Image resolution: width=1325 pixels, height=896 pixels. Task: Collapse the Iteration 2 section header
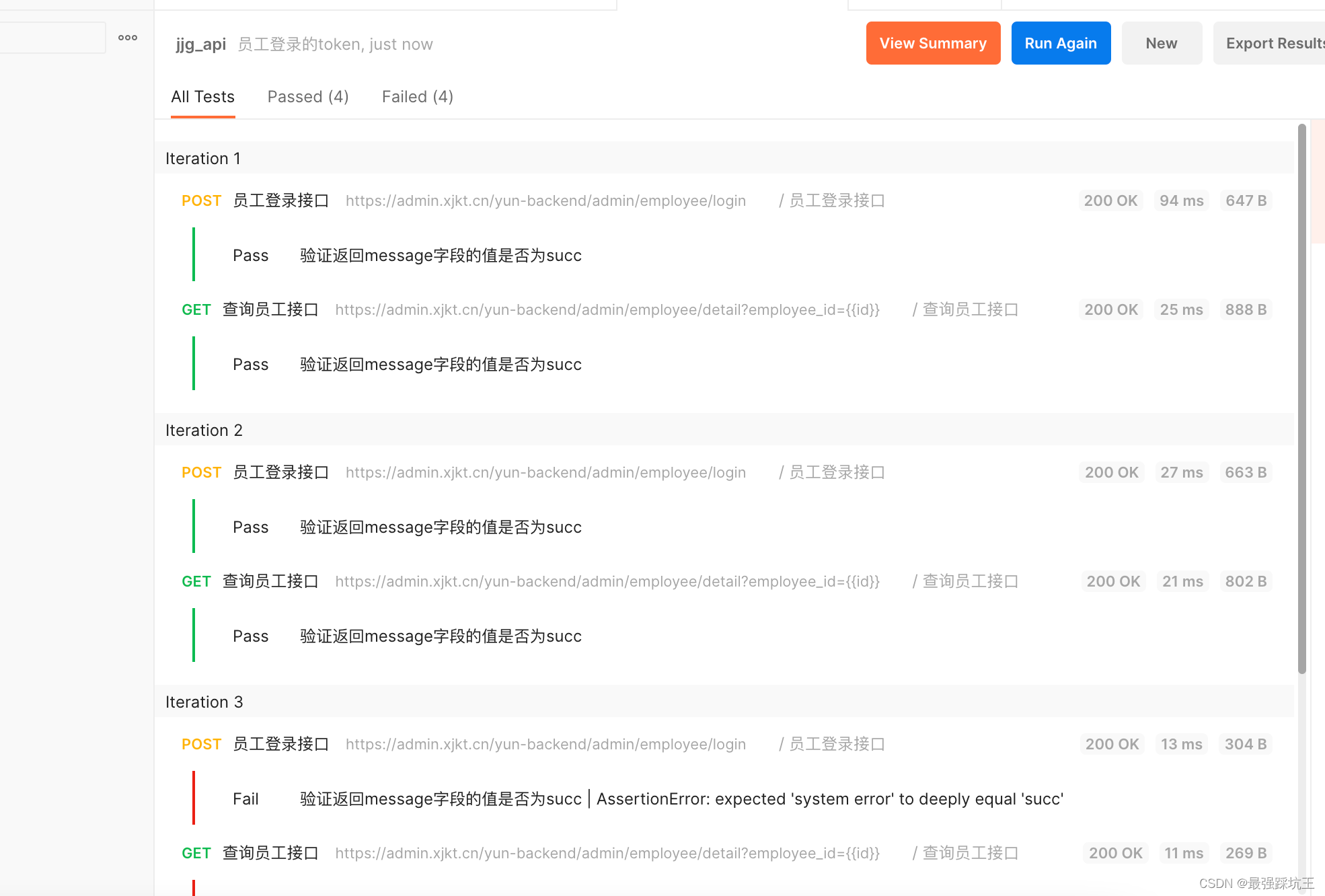tap(204, 431)
